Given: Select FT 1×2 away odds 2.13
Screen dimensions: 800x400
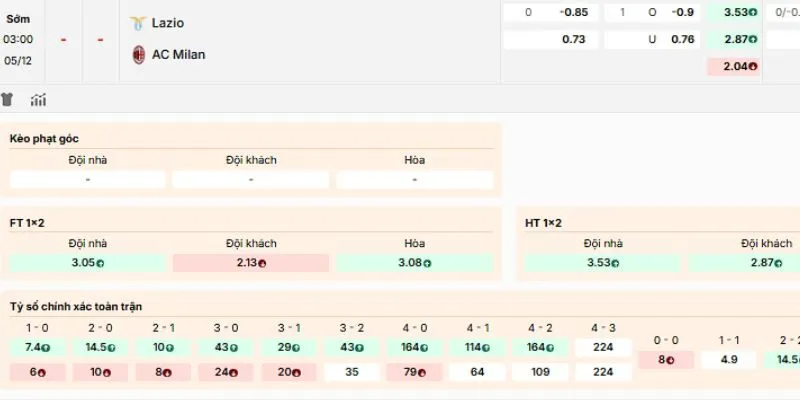Looking at the screenshot, I should click(x=250, y=263).
